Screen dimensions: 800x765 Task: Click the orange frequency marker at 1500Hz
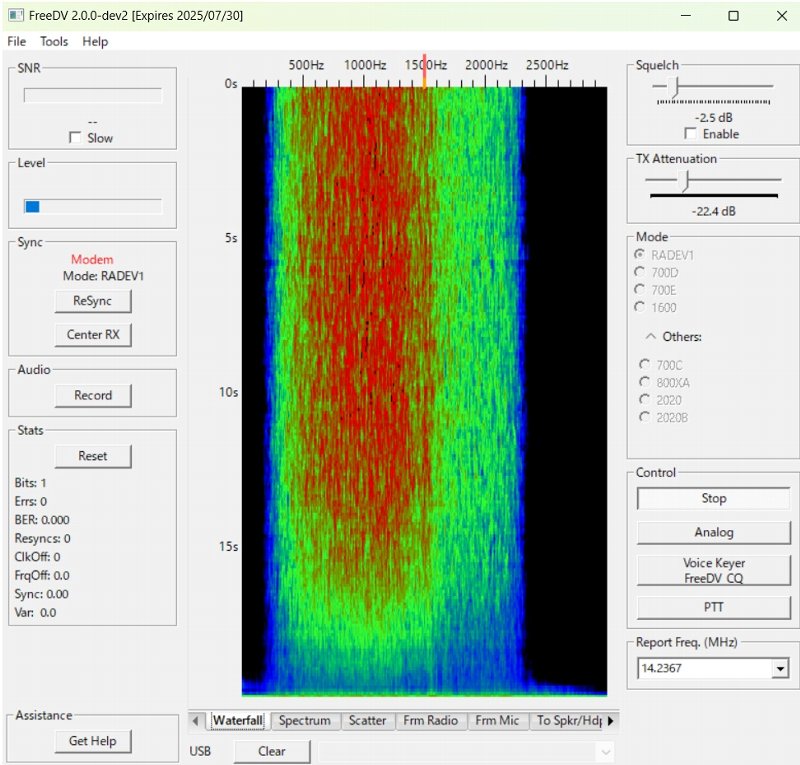[424, 71]
